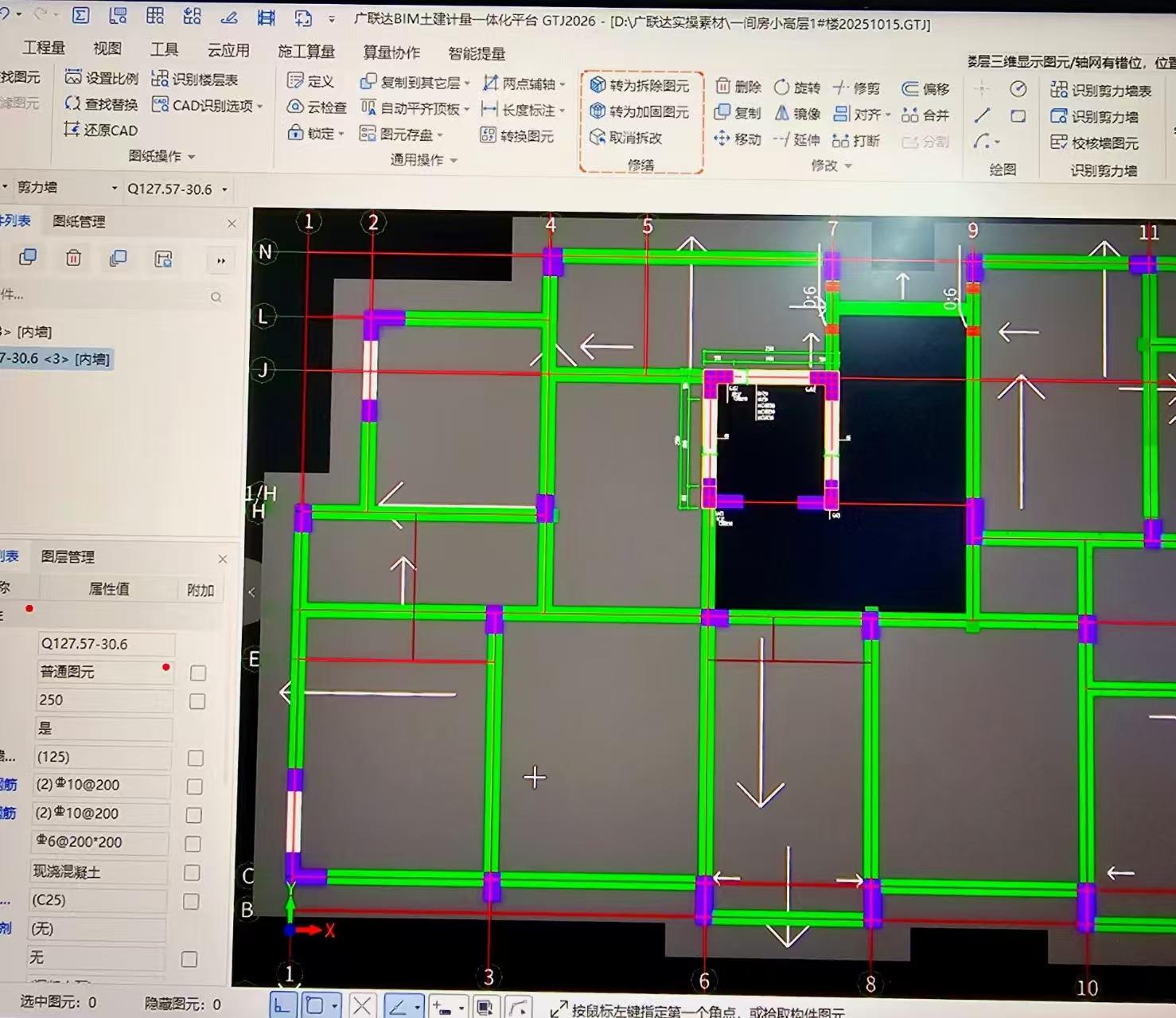This screenshot has width=1176, height=1018.
Task: Click the 还原CAD tool
Action: (101, 130)
